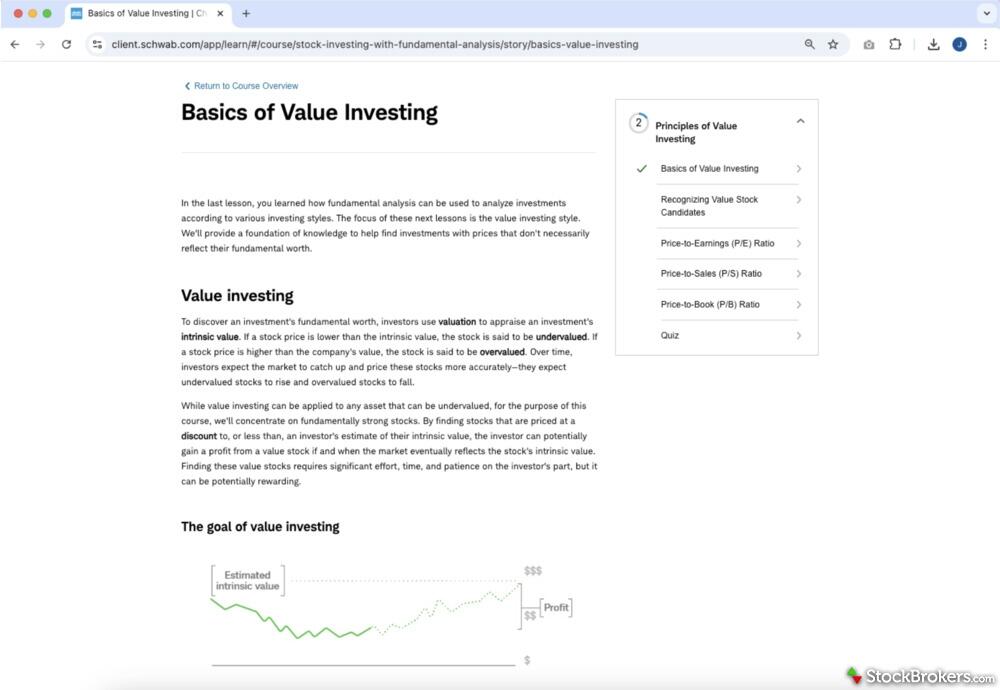
Task: Open the Price-to-Book (P/B) Ratio lesson
Action: click(710, 304)
